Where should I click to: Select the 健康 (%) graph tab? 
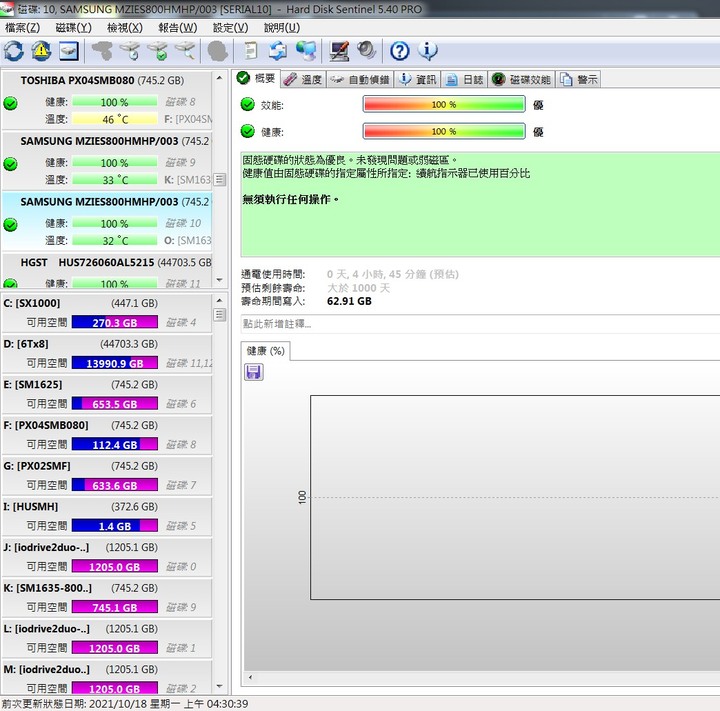pyautogui.click(x=265, y=351)
